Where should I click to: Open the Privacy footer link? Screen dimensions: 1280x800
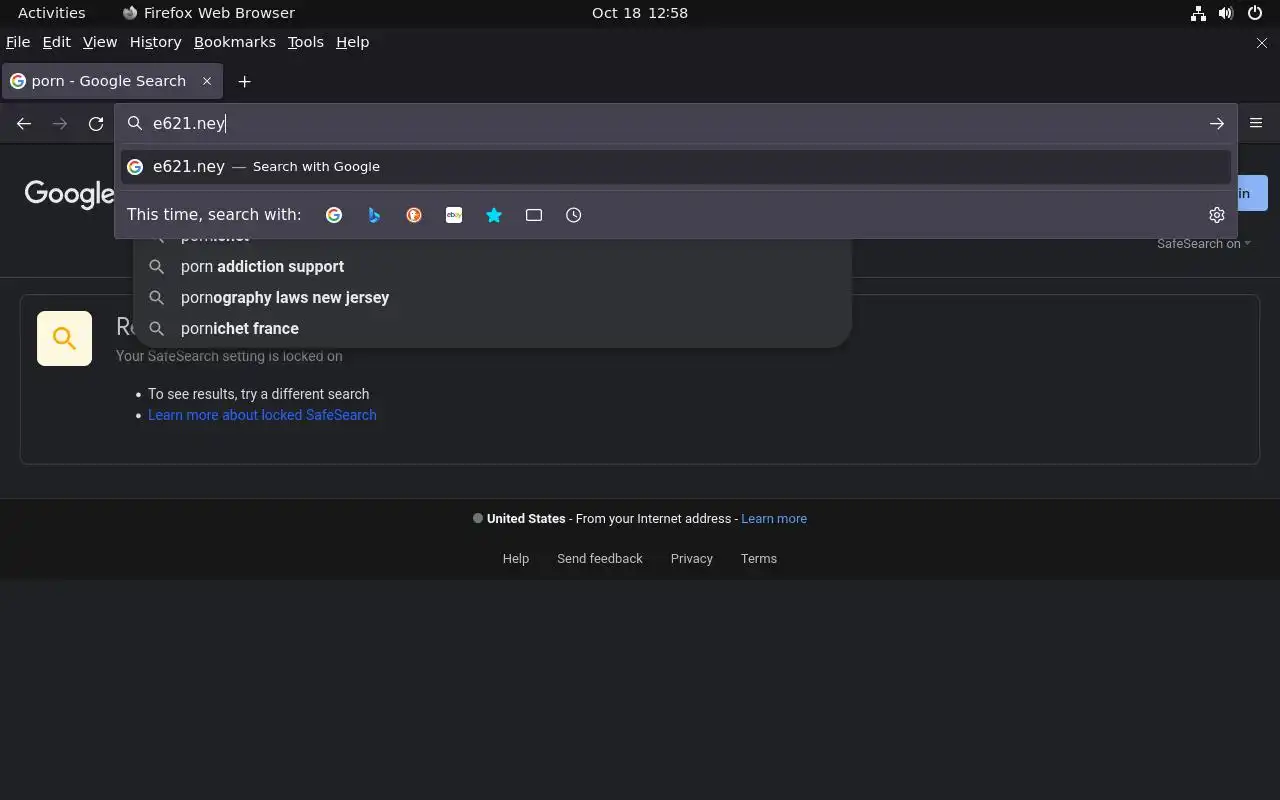692,559
